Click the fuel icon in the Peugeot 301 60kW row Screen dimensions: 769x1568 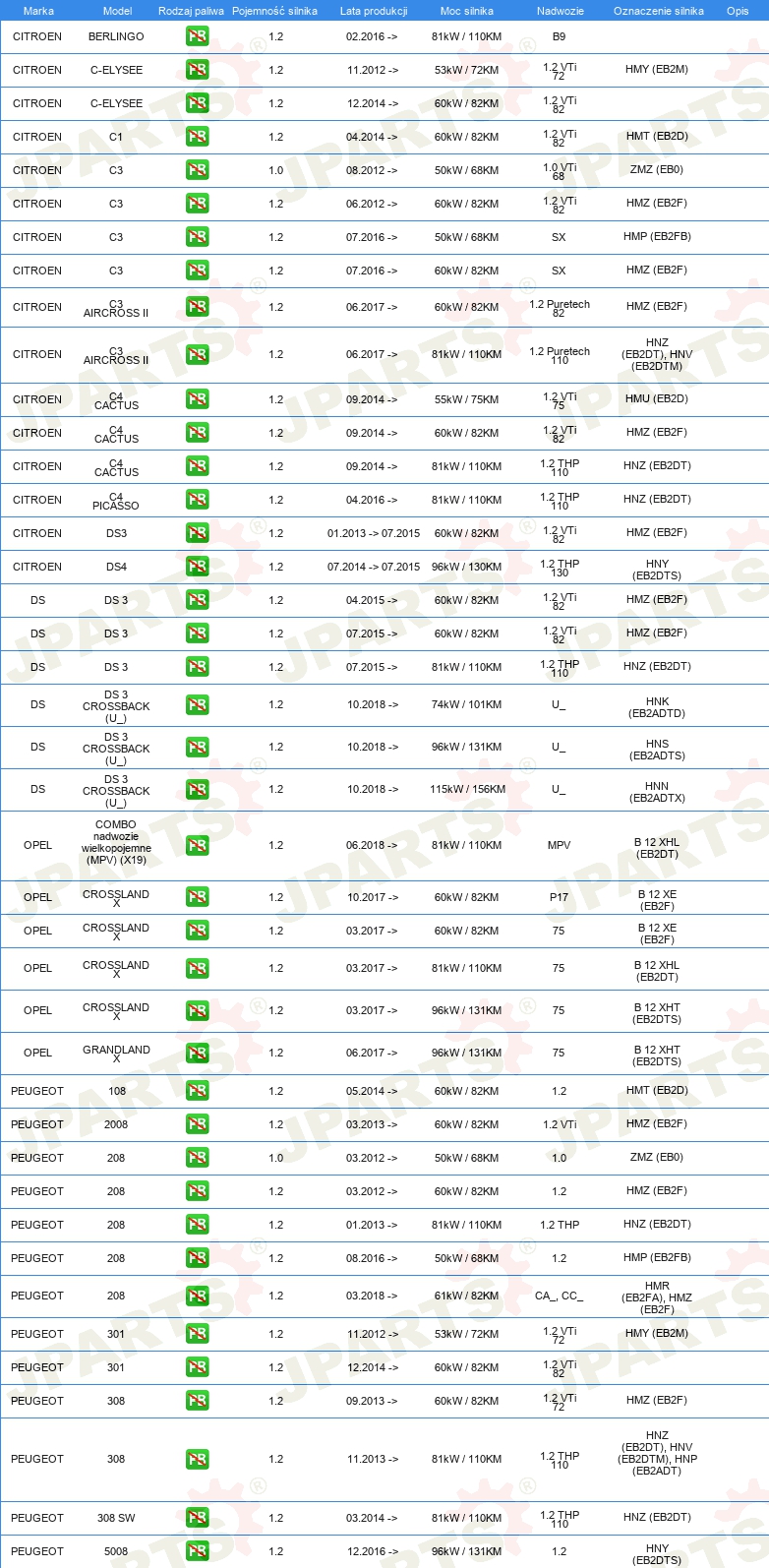[x=197, y=1367]
